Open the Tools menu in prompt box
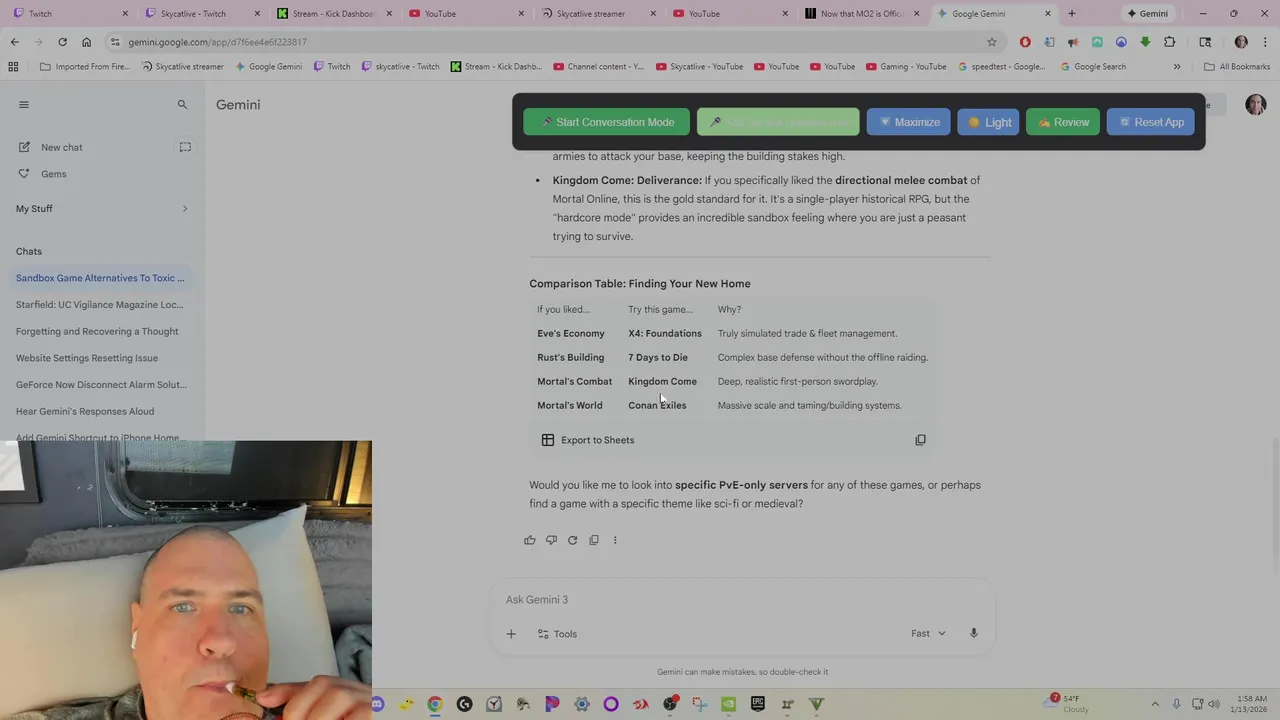This screenshot has width=1280, height=720. click(556, 634)
